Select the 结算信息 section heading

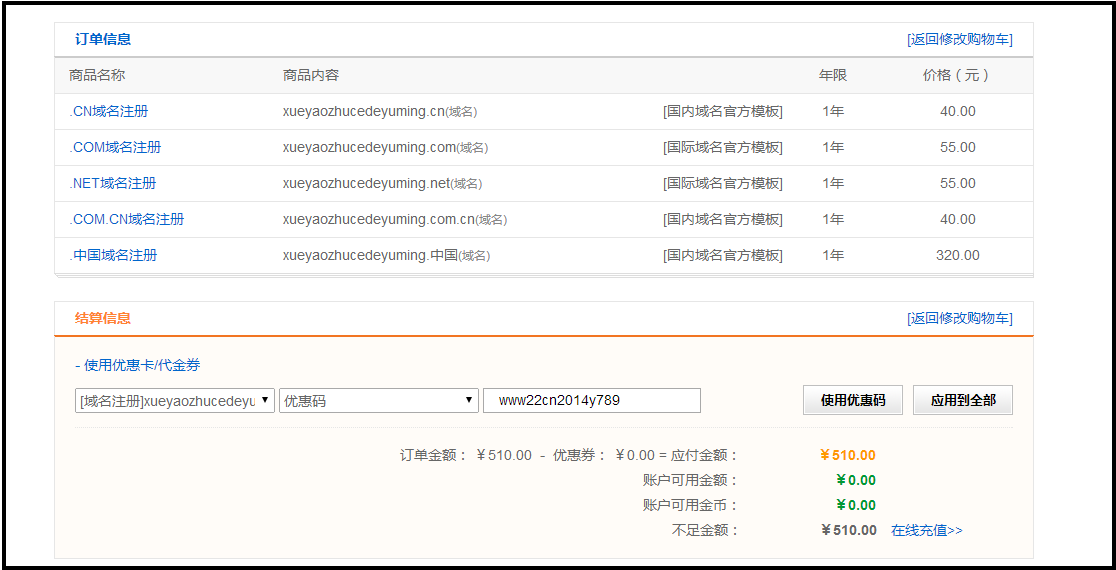pyautogui.click(x=103, y=318)
